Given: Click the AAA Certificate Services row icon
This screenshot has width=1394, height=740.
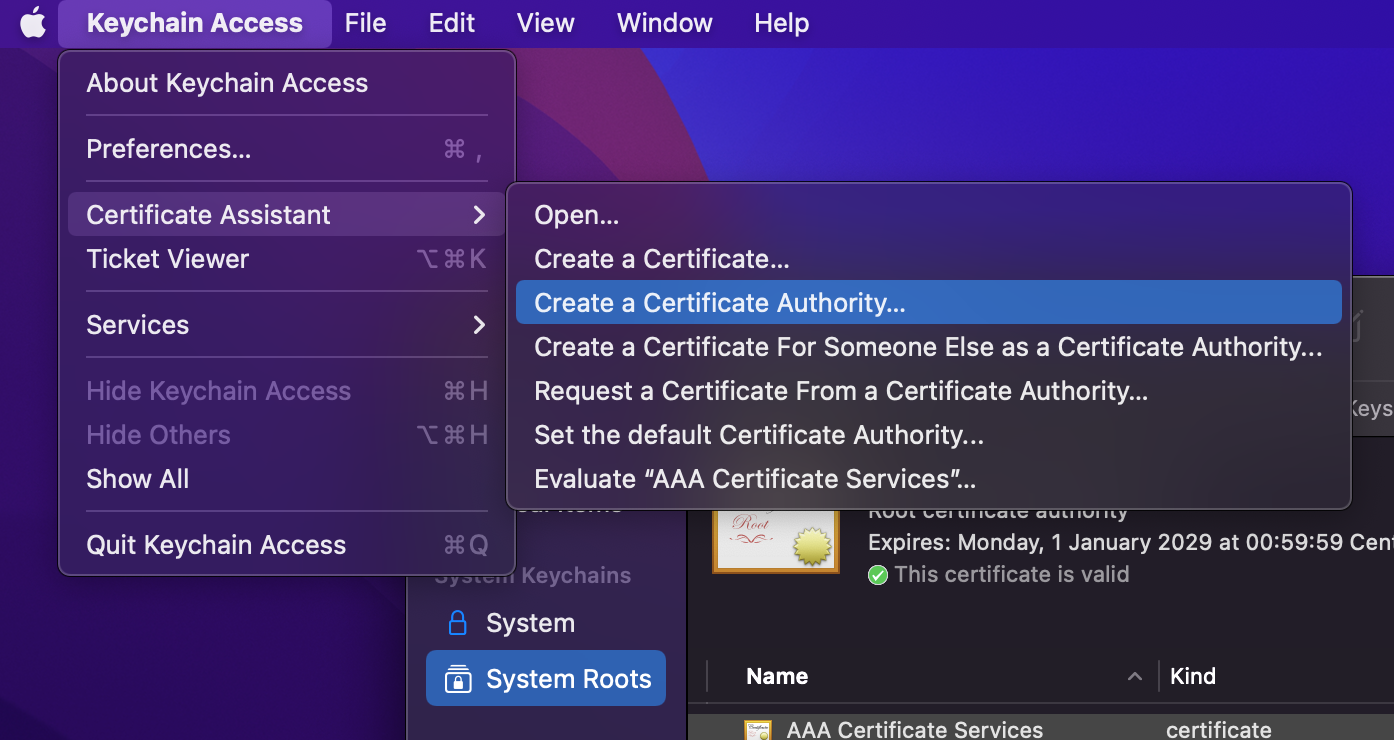Looking at the screenshot, I should [x=757, y=730].
